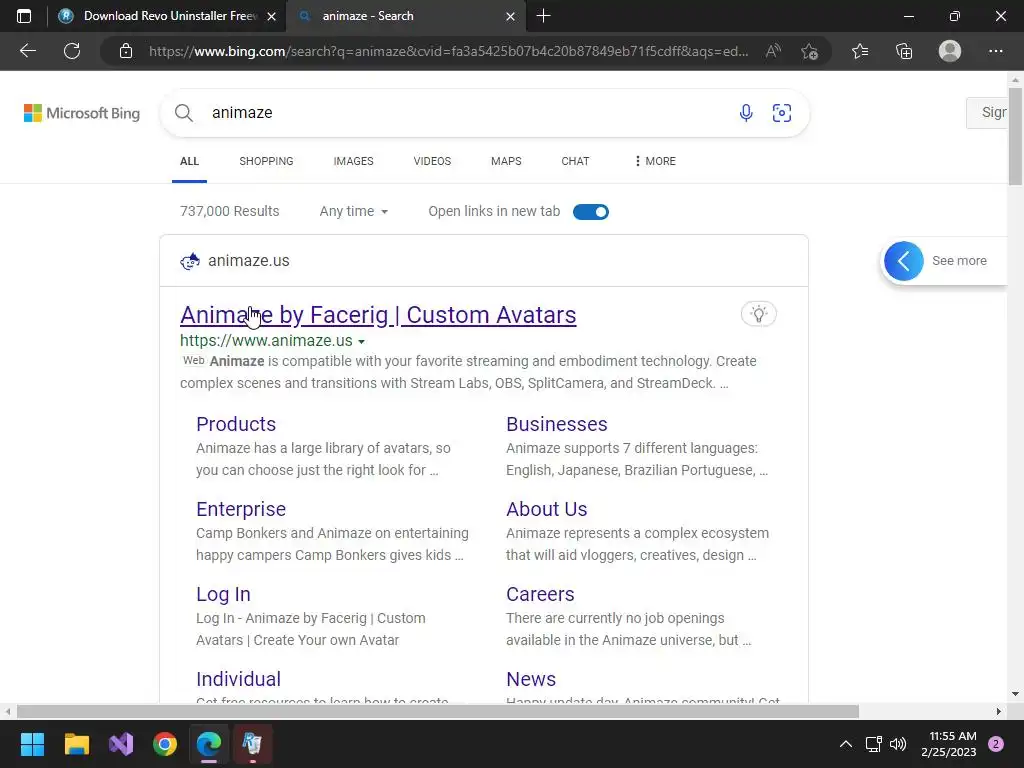Click the Sign in button
The width and height of the screenshot is (1024, 768).
point(988,112)
